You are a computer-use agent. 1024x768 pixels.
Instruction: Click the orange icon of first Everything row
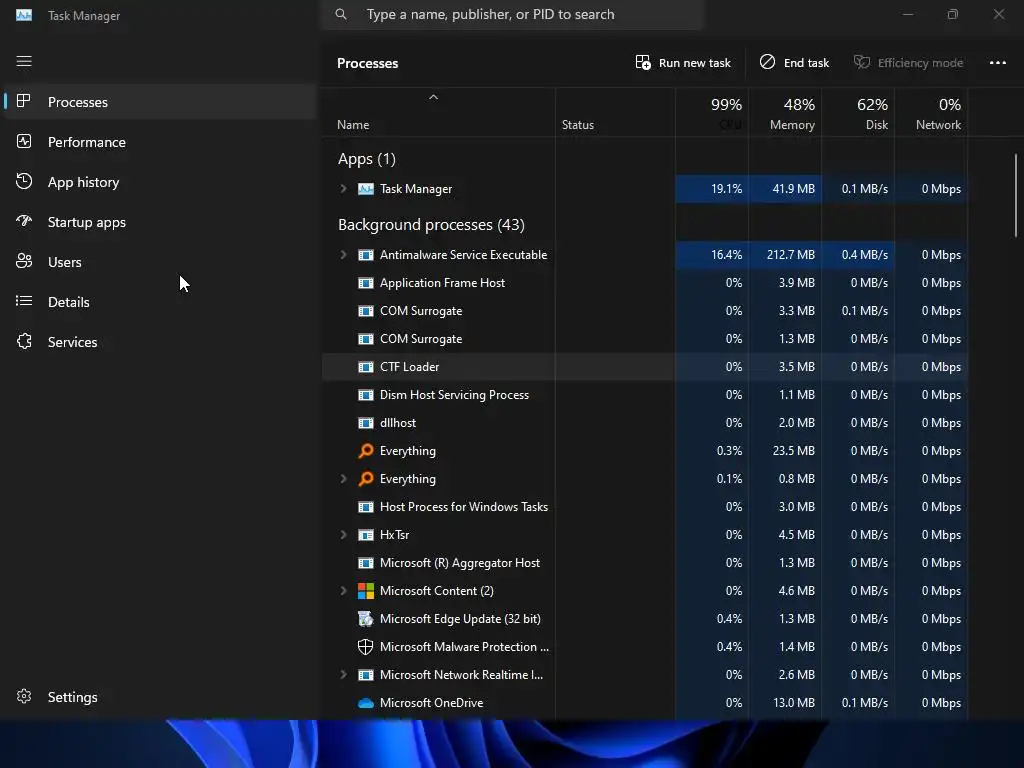pyautogui.click(x=366, y=451)
